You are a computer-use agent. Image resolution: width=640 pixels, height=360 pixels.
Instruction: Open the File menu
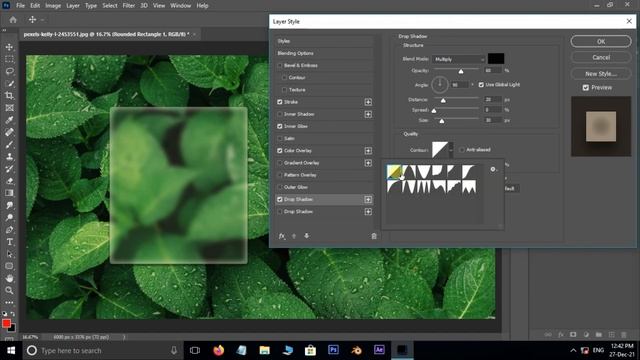click(20, 6)
